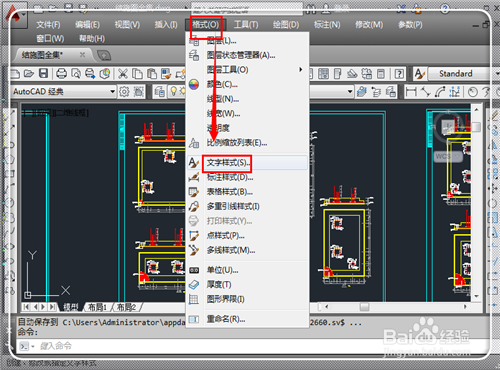Screen dimensions: 500x370
Task: Choose 厚度(T) menu entry
Action: click(247, 285)
